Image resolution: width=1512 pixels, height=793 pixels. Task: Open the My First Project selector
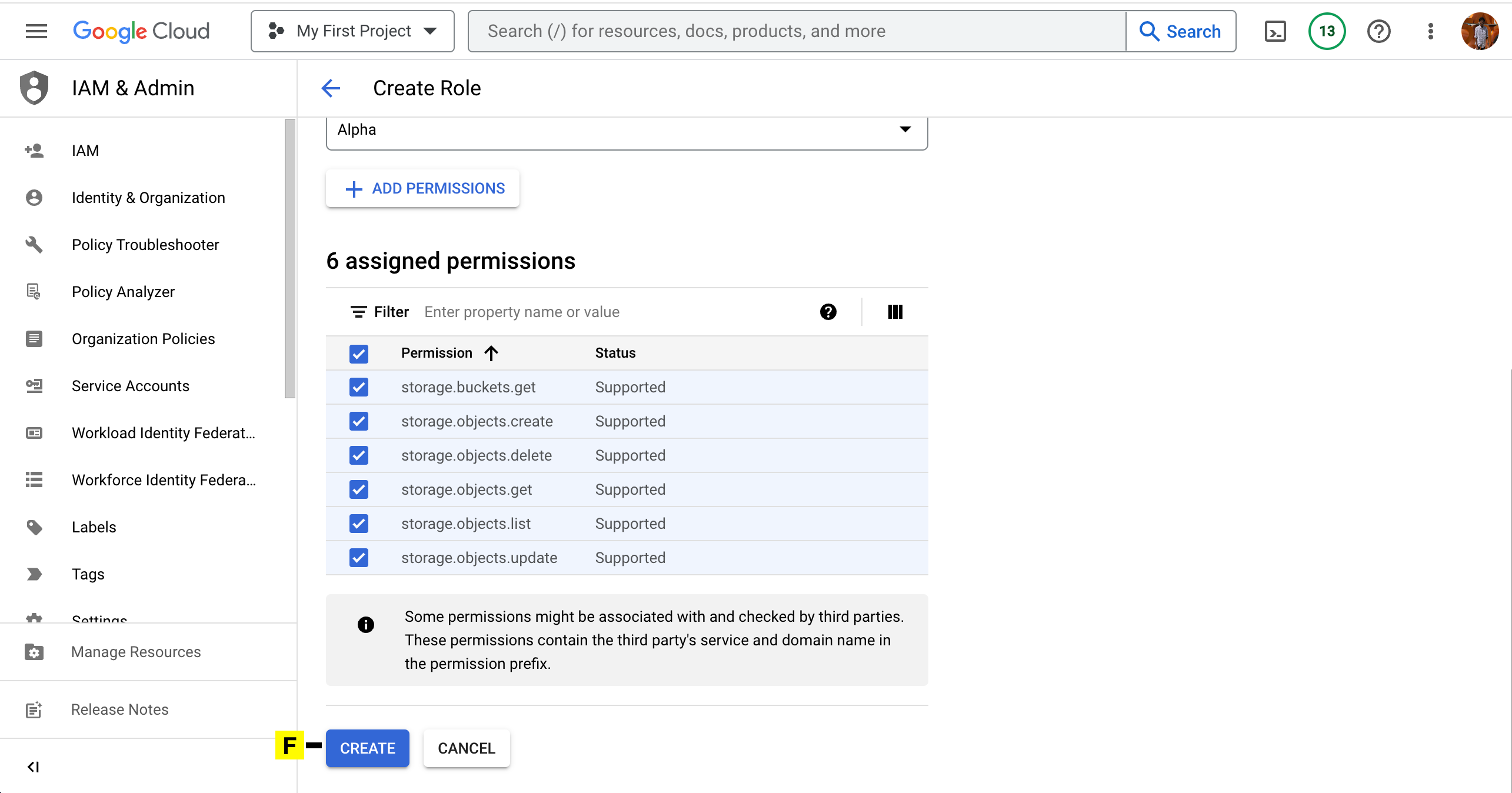point(352,31)
